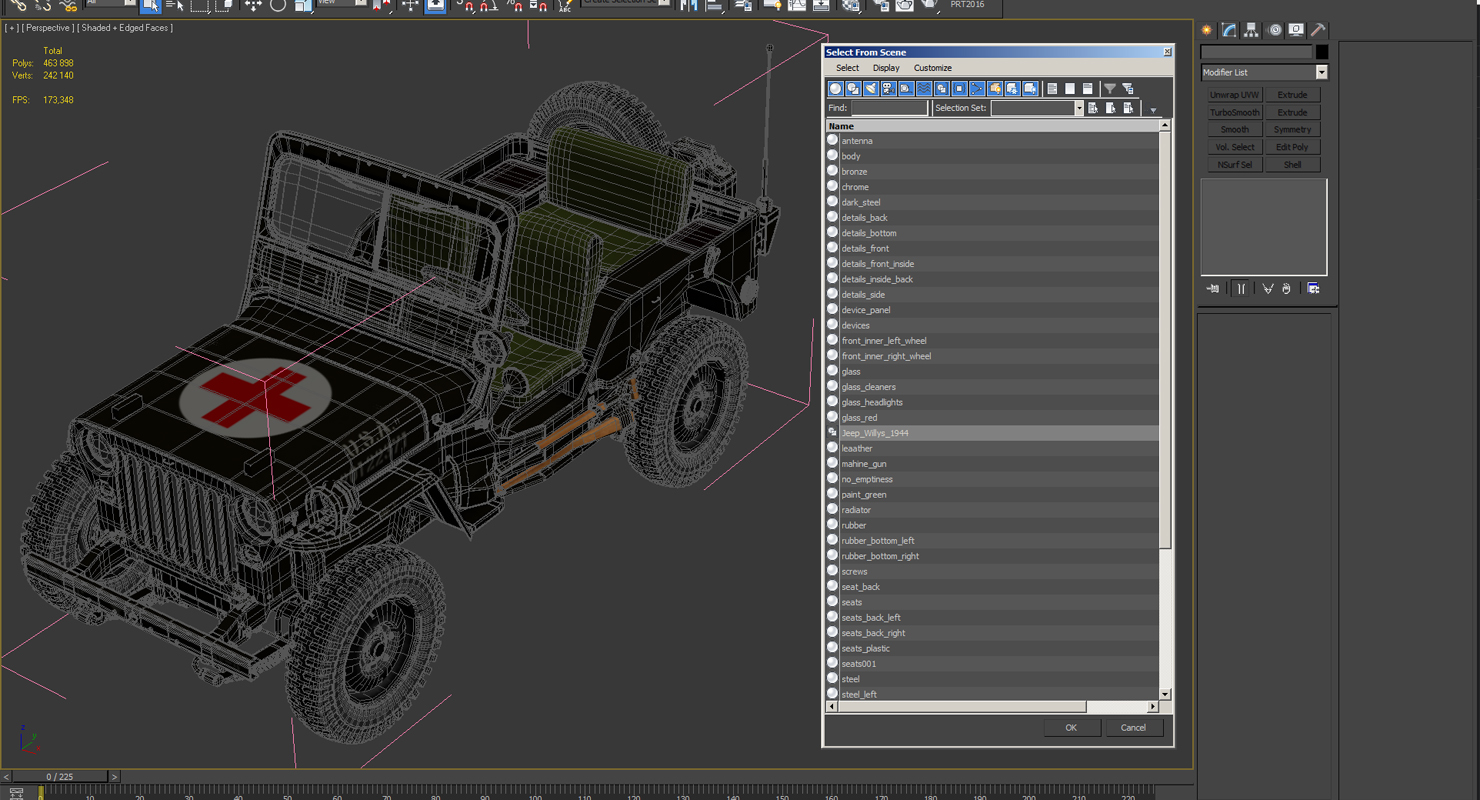This screenshot has width=1480, height=800.
Task: Apply the TurboSmooth modifier button
Action: coord(1235,113)
